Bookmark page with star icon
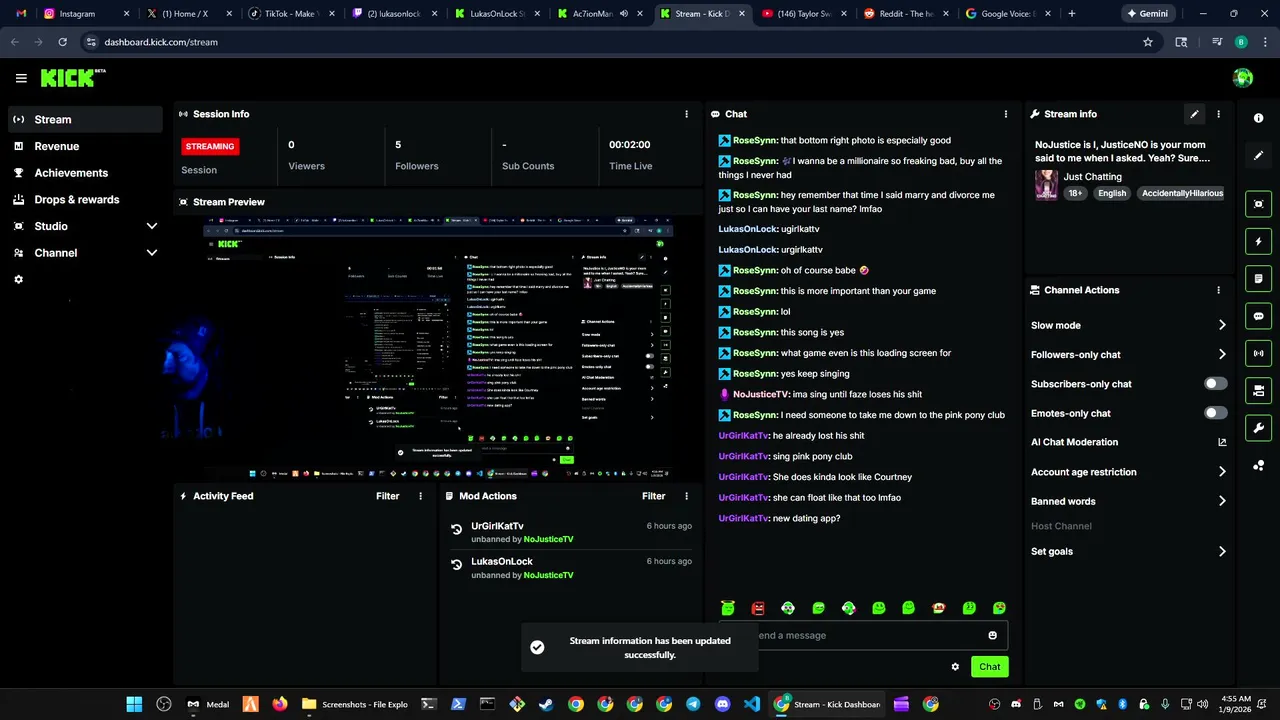1280x720 pixels. click(x=1148, y=42)
